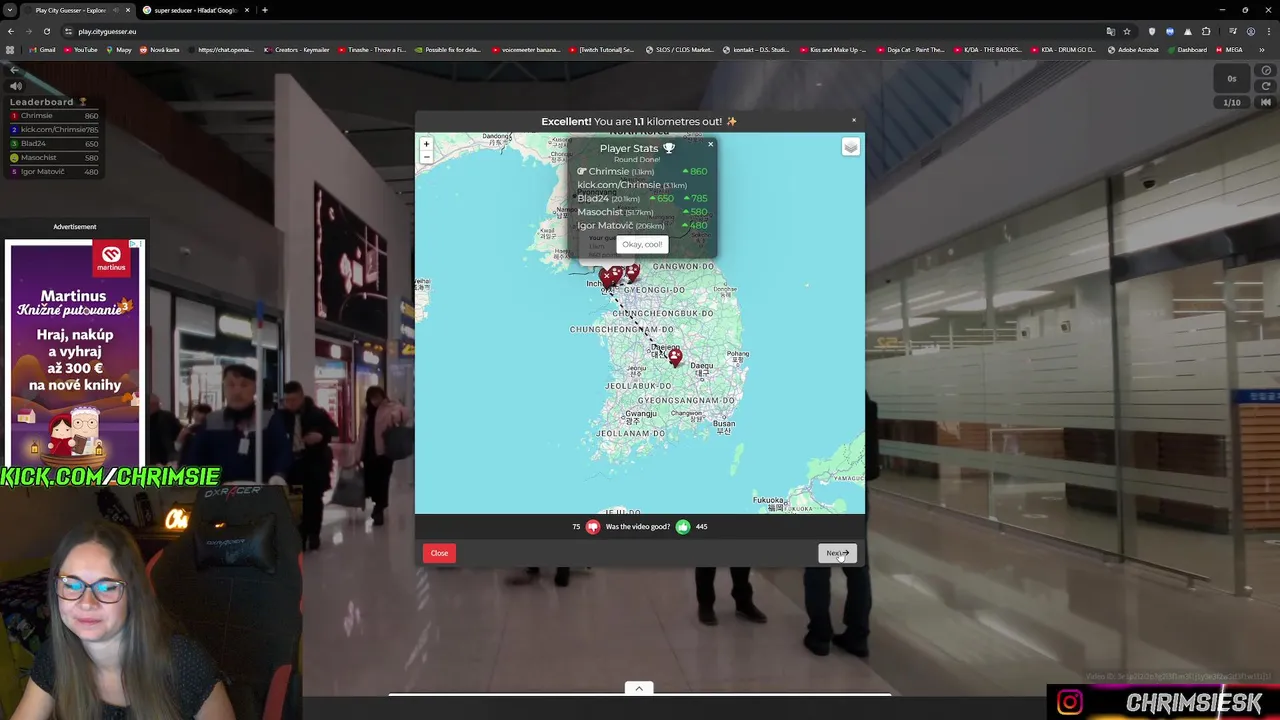Mute the game sound speaker icon
1280x720 pixels.
click(x=15, y=86)
